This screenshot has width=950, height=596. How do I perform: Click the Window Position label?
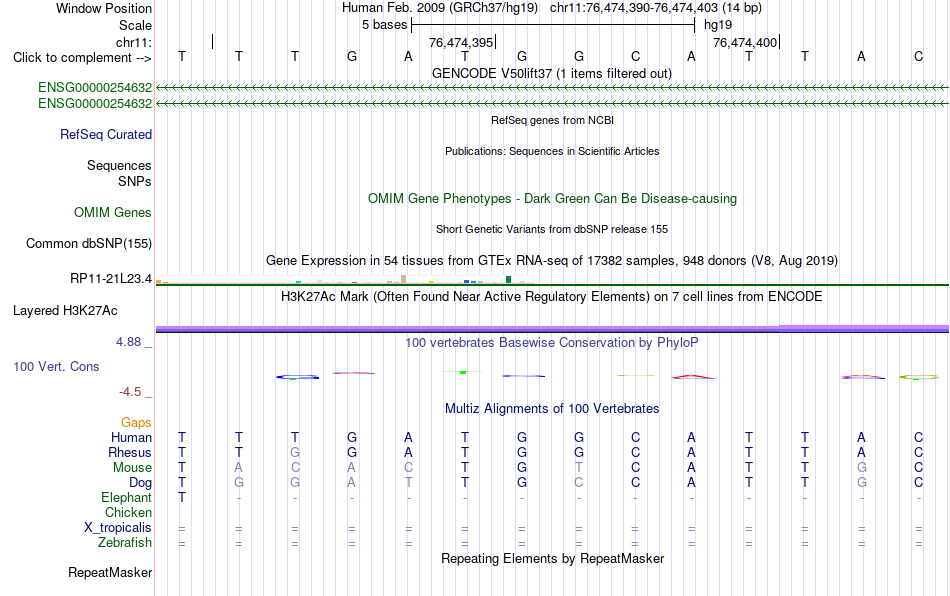[104, 8]
